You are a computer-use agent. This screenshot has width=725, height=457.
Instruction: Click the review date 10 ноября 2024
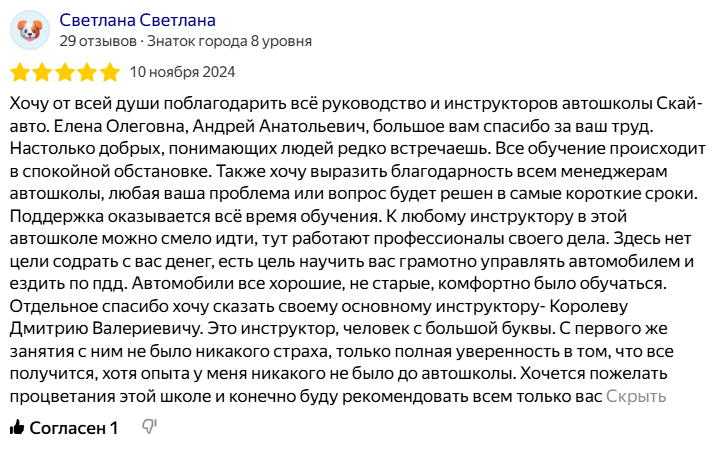tap(183, 72)
